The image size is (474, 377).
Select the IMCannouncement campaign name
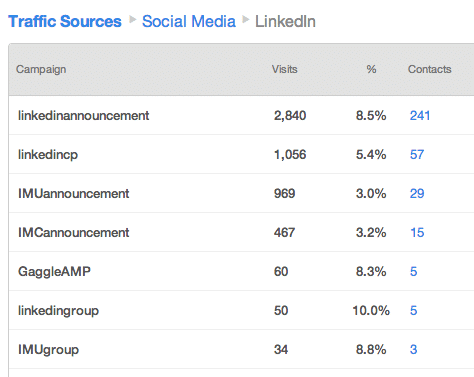(x=73, y=232)
